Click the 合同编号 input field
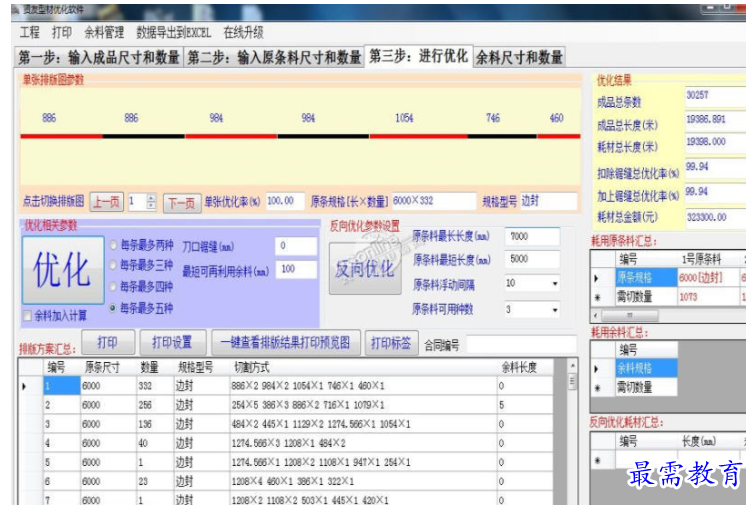Screen dimensions: 751x505 click(x=521, y=344)
